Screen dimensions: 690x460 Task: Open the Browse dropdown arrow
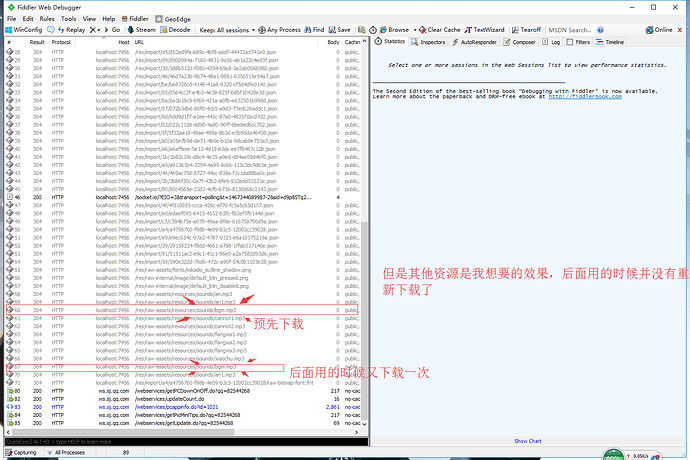click(415, 30)
